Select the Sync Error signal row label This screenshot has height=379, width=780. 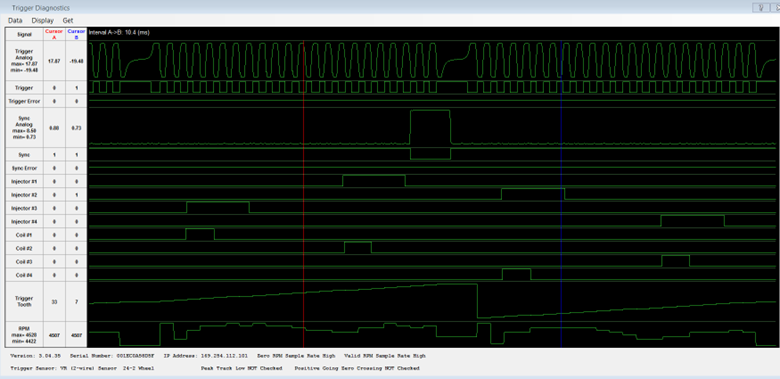[x=24, y=168]
